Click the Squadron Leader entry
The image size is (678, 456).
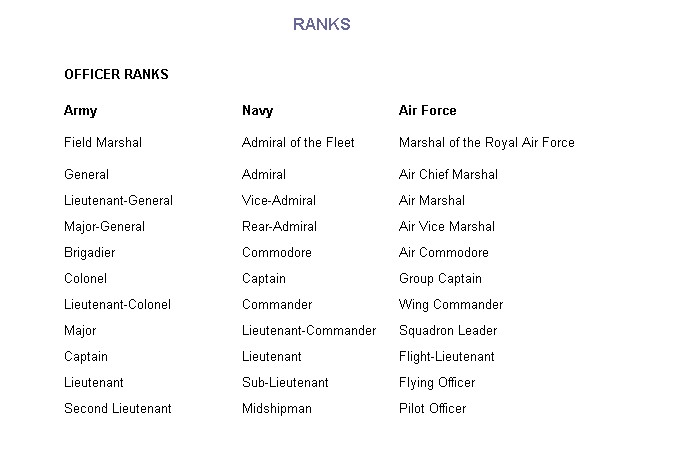point(447,331)
